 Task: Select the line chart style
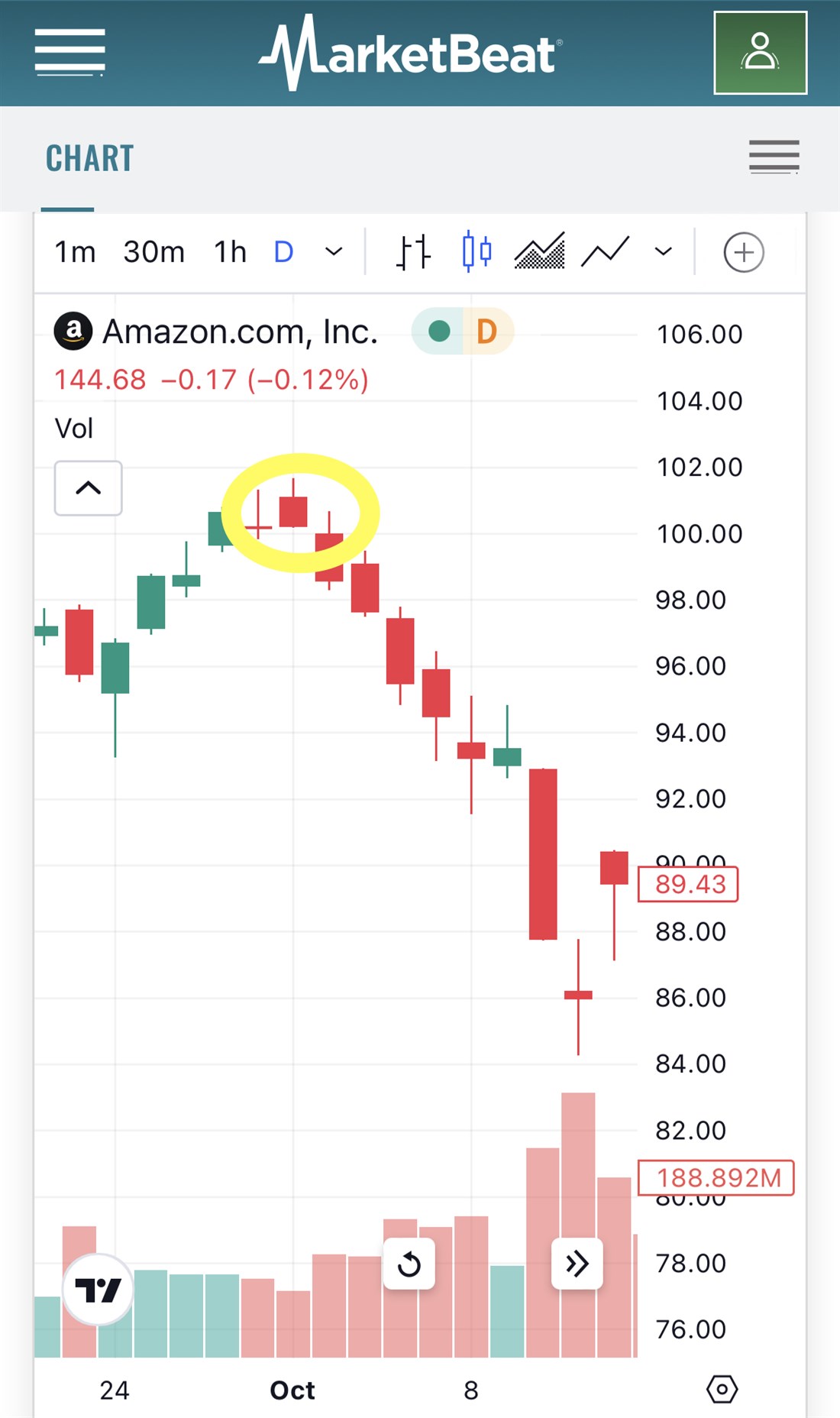[x=605, y=252]
